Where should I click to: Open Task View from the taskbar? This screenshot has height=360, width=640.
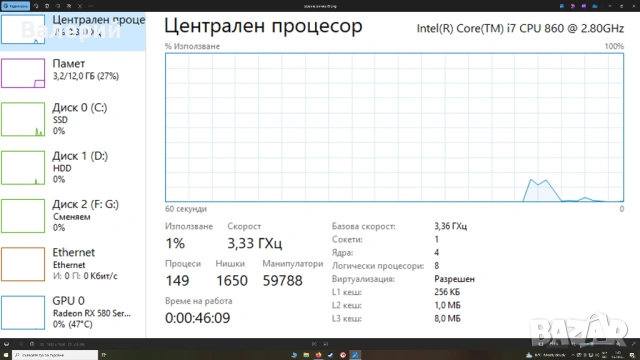pyautogui.click(x=104, y=355)
